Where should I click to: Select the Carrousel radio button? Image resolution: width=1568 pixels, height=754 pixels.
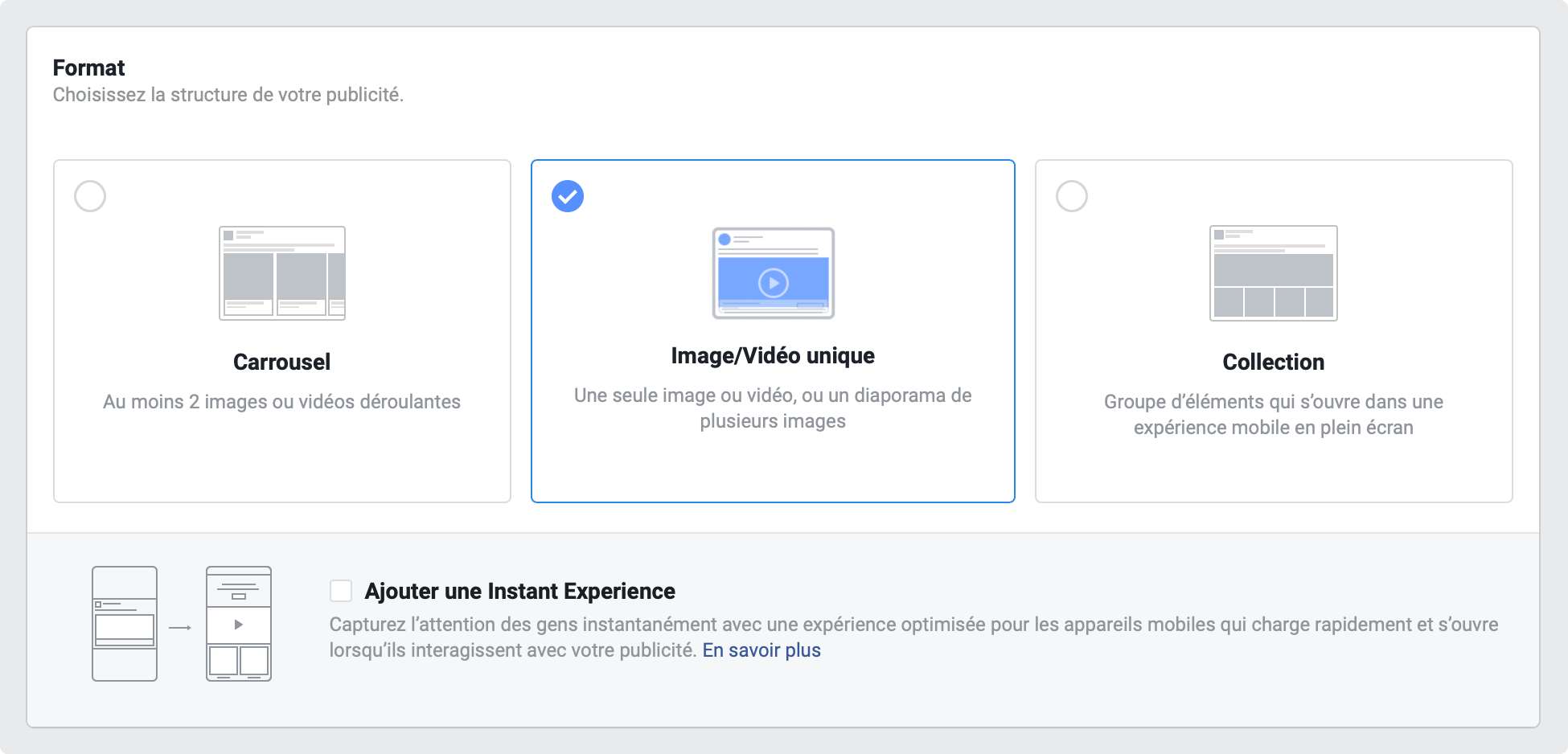(90, 196)
